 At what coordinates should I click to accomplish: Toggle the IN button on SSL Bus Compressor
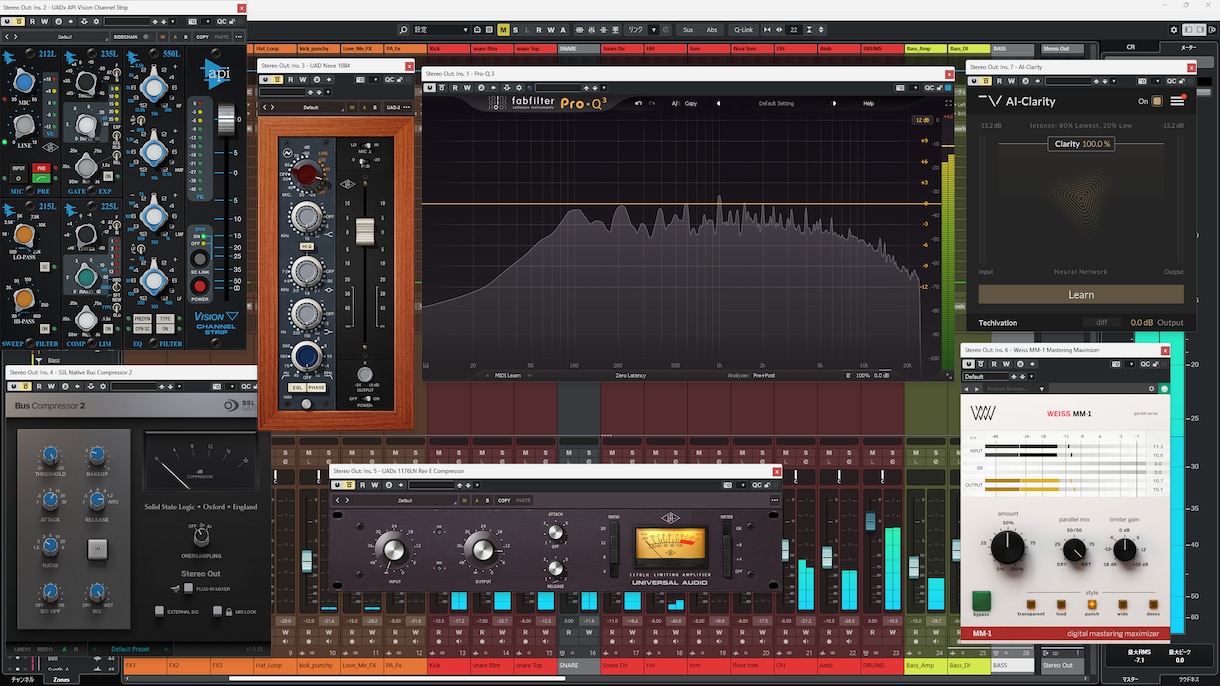(97, 548)
